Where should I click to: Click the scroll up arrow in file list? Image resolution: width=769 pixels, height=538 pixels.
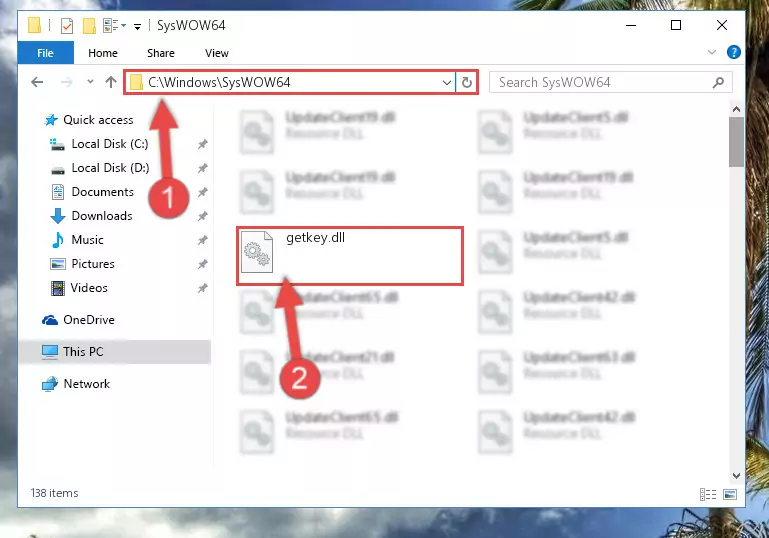(x=736, y=109)
